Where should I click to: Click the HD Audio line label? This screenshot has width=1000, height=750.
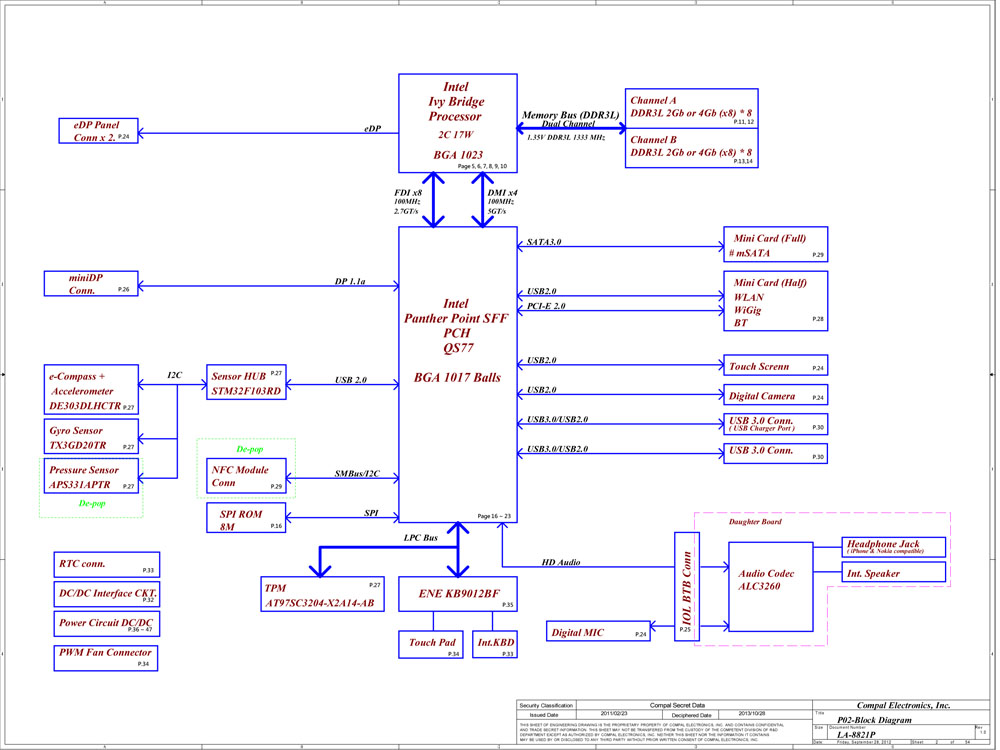(562, 562)
